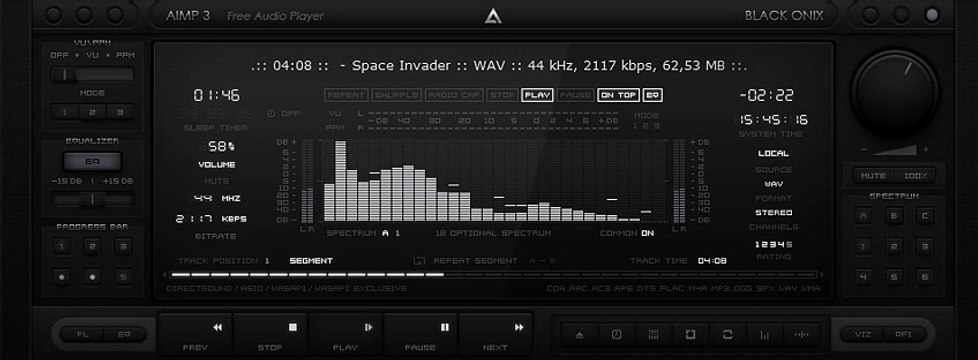Click the PREV rewind transport button
The width and height of the screenshot is (978, 360).
196,335
